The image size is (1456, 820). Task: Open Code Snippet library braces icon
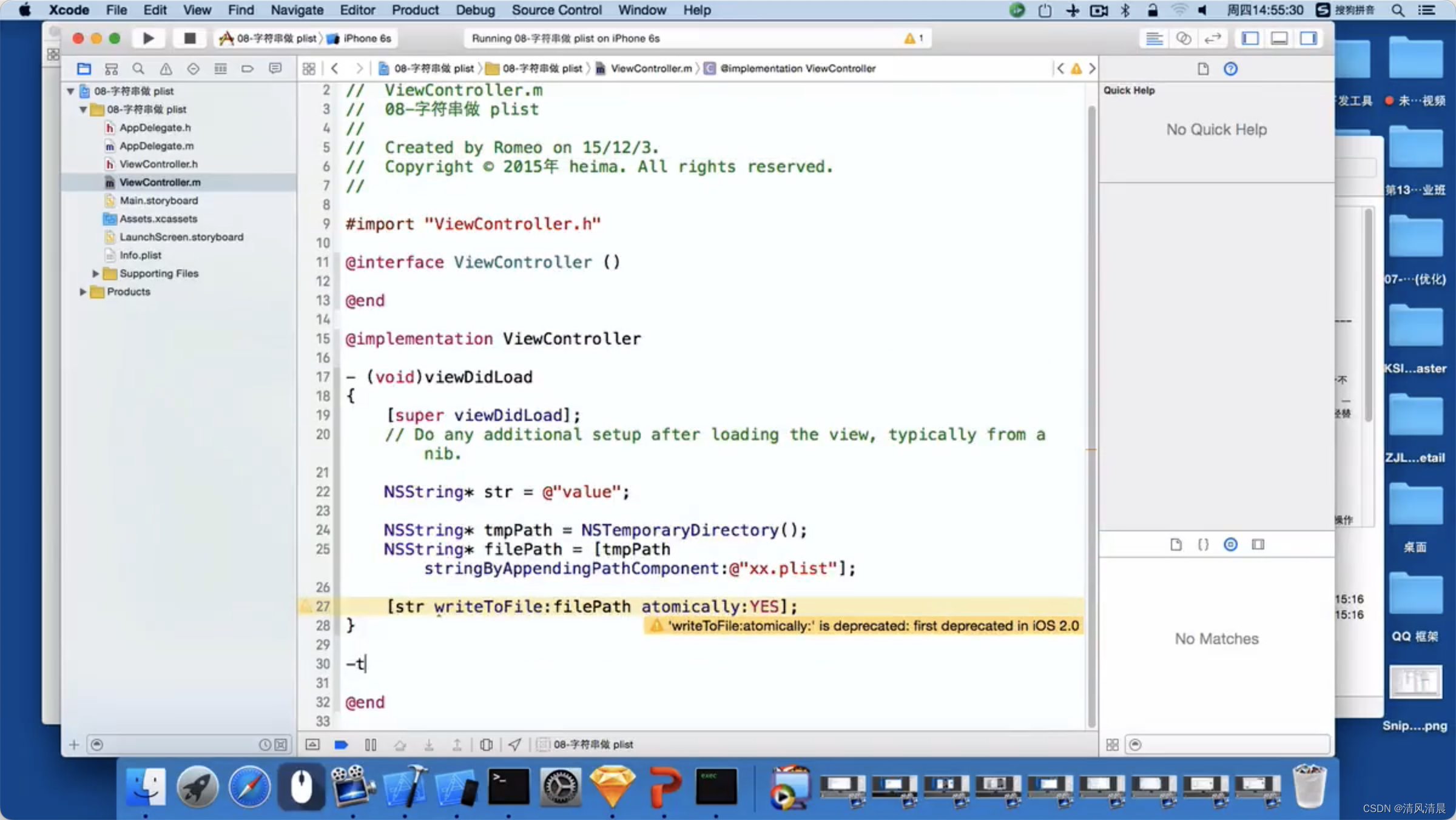pyautogui.click(x=1203, y=544)
